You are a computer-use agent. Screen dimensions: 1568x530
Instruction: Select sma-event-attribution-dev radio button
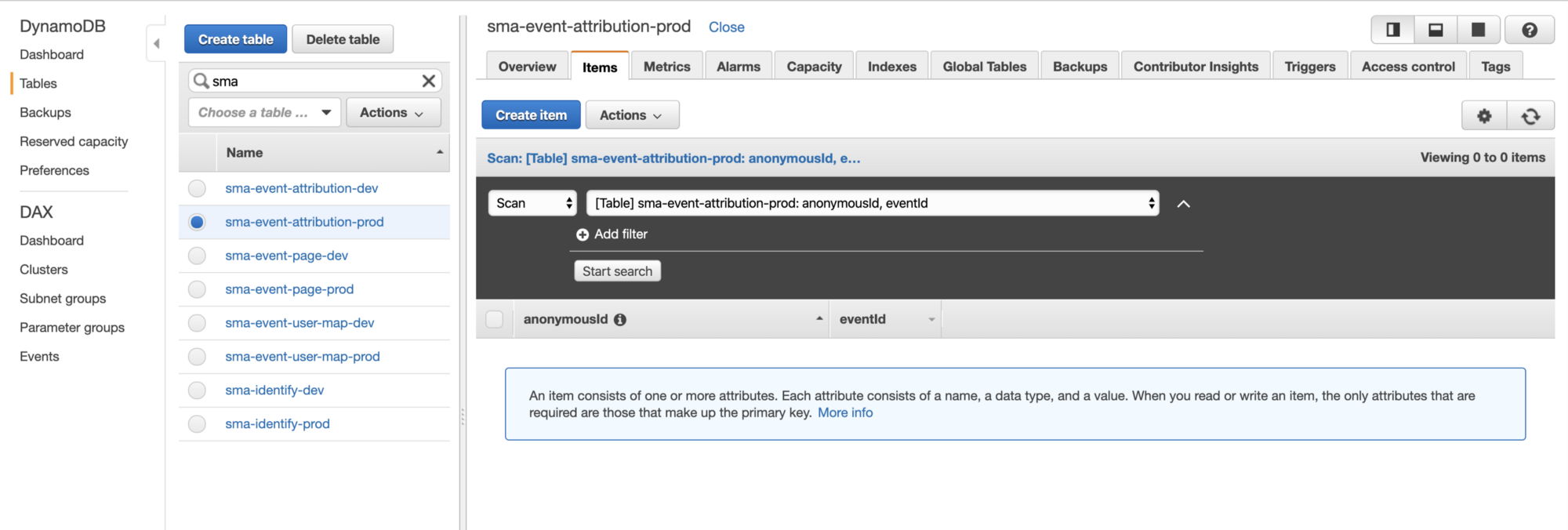[197, 188]
